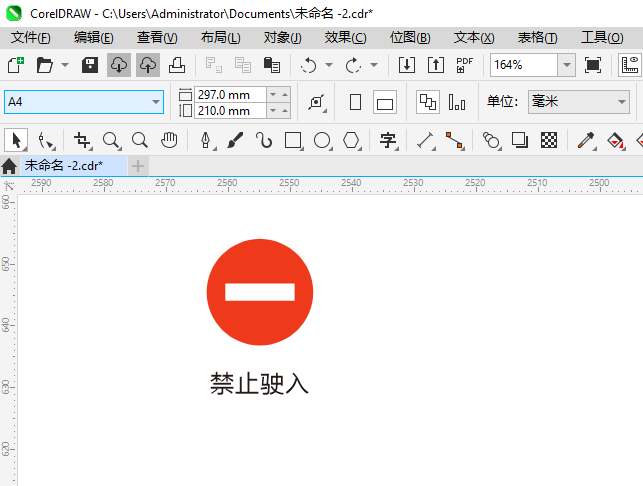This screenshot has width=643, height=486.
Task: Open the 查看(V) menu
Action: tap(157, 38)
